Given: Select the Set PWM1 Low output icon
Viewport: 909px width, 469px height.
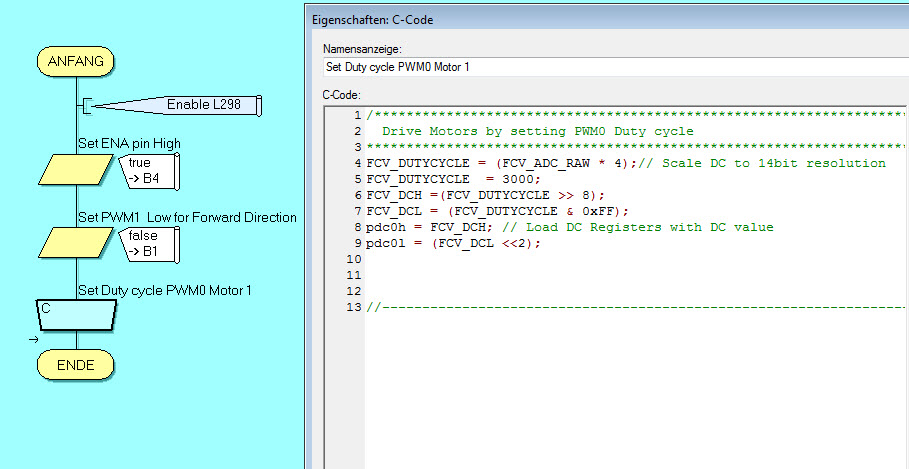Looking at the screenshot, I should 76,242.
